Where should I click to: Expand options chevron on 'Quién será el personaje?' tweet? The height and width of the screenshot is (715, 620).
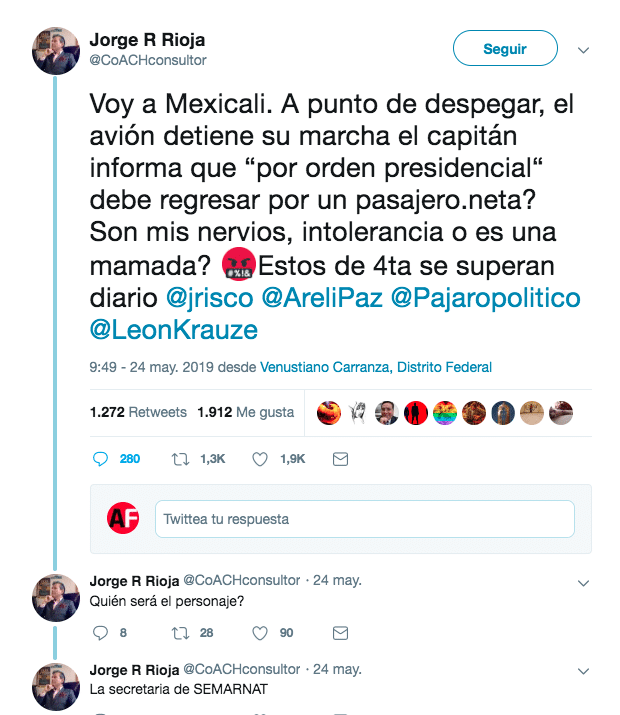pos(584,583)
